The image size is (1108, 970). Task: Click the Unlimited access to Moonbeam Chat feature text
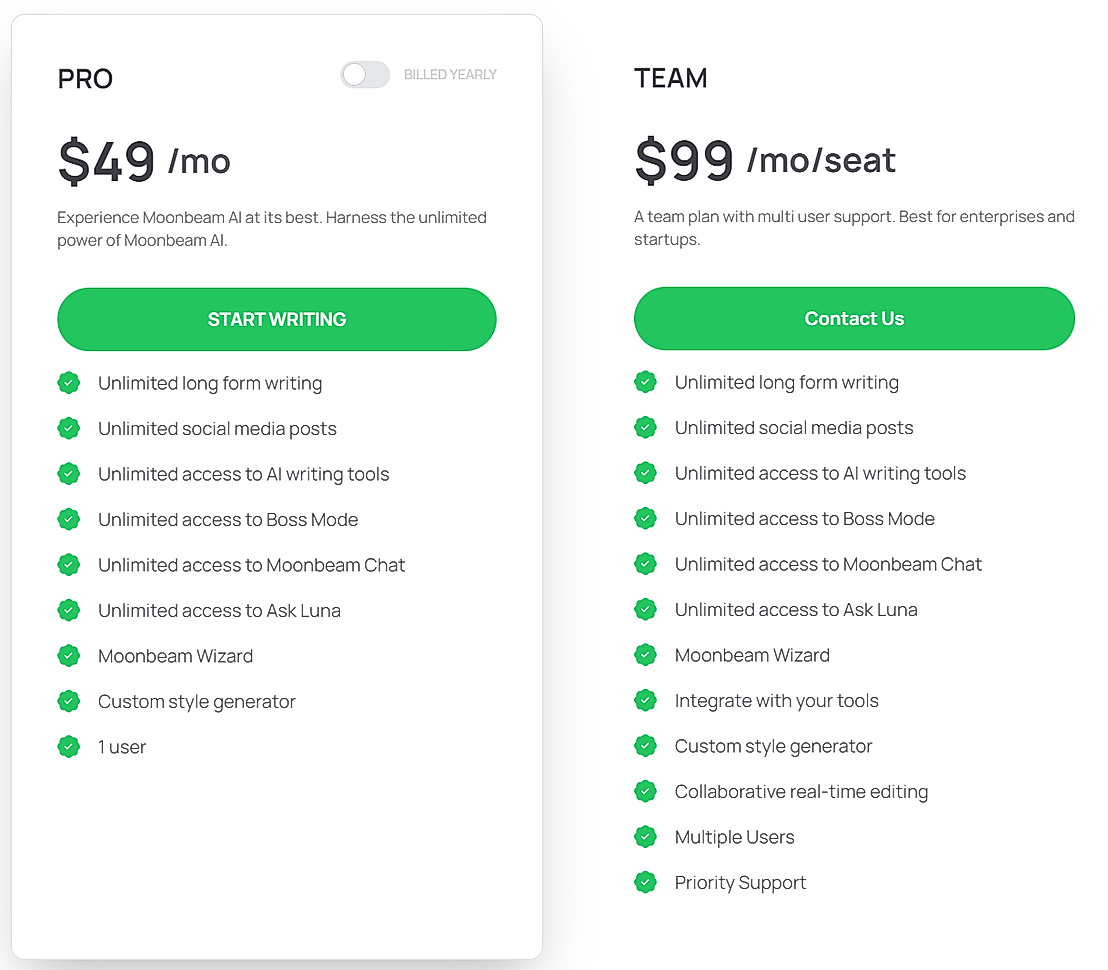click(251, 565)
